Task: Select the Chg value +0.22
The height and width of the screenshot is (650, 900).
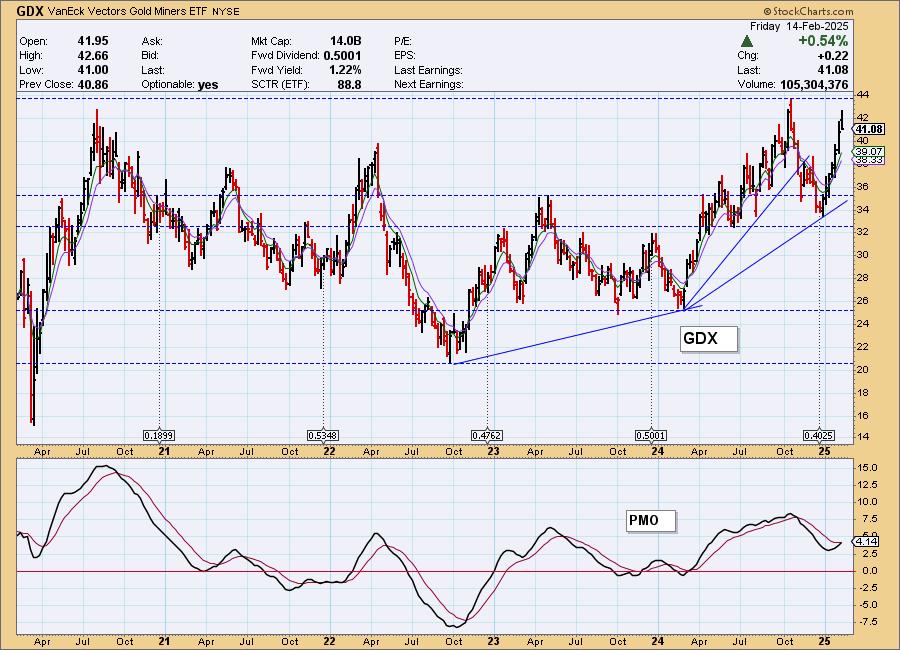Action: (x=833, y=55)
